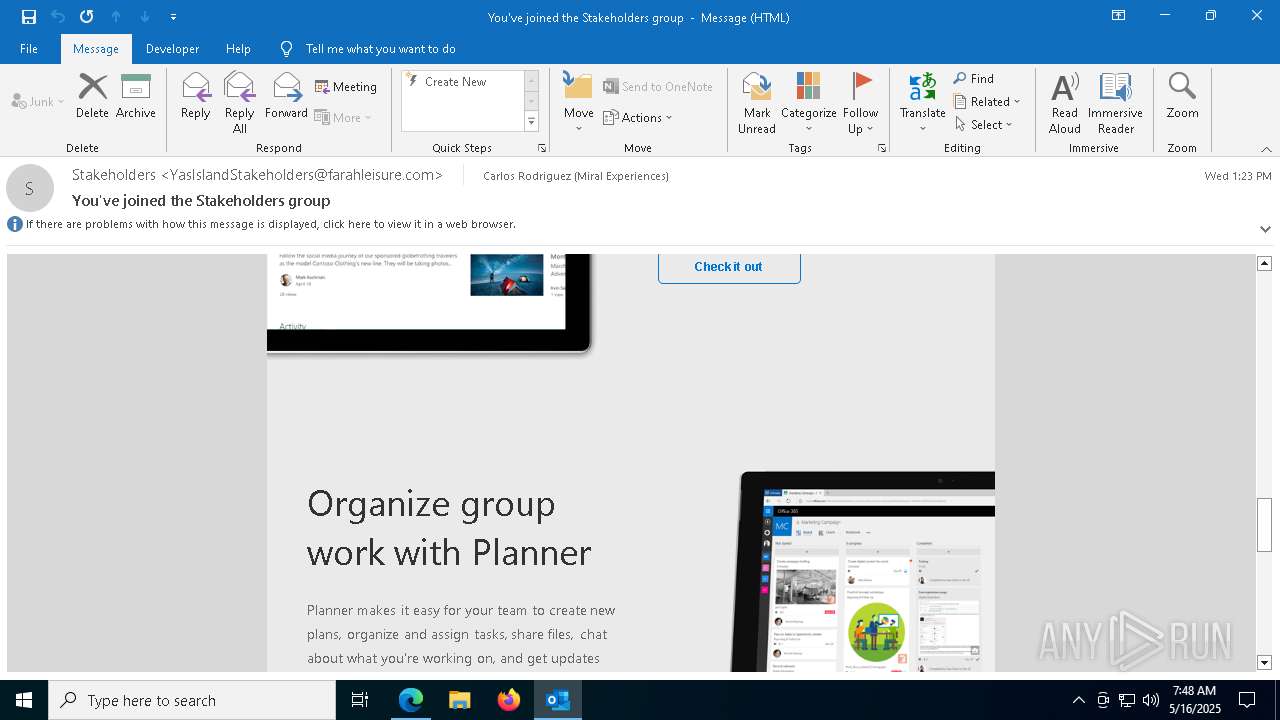Image resolution: width=1280 pixels, height=720 pixels.
Task: Open Ribbon Display Options
Action: 1119,16
